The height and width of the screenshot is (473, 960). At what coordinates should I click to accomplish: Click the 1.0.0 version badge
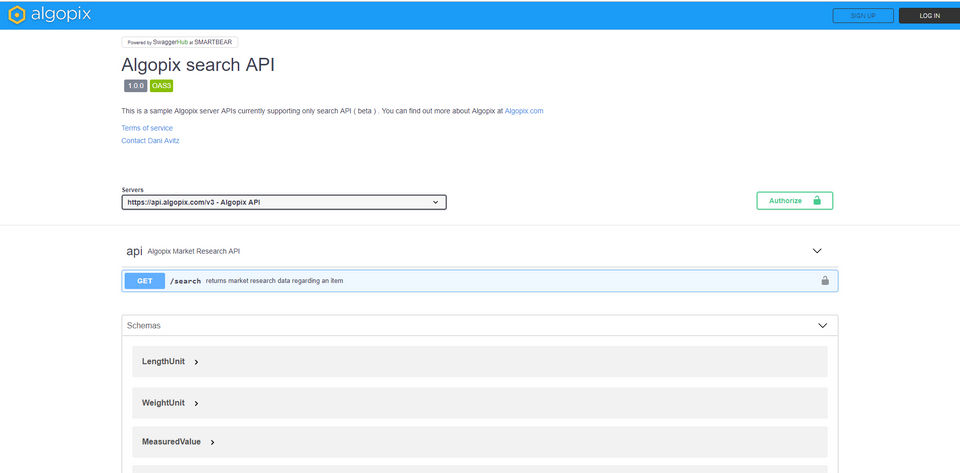tap(136, 86)
